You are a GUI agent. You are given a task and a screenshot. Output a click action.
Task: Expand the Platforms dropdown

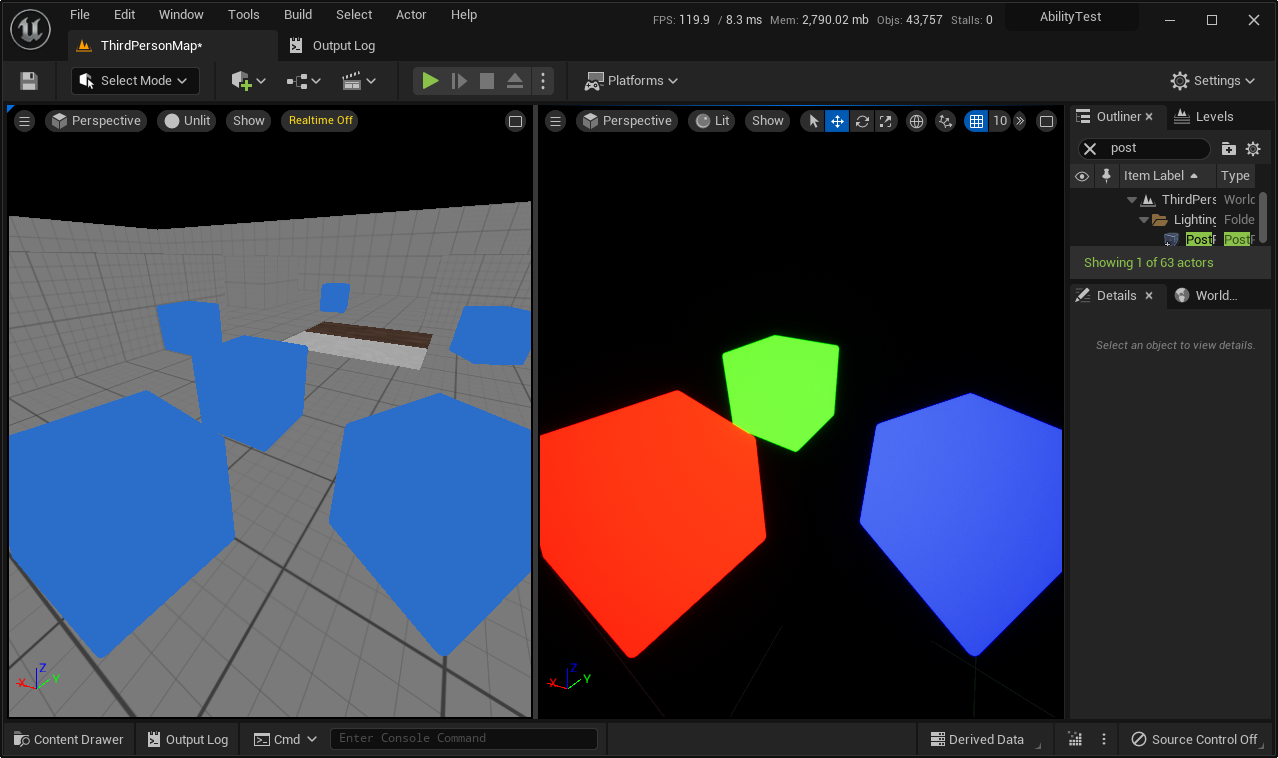(632, 81)
